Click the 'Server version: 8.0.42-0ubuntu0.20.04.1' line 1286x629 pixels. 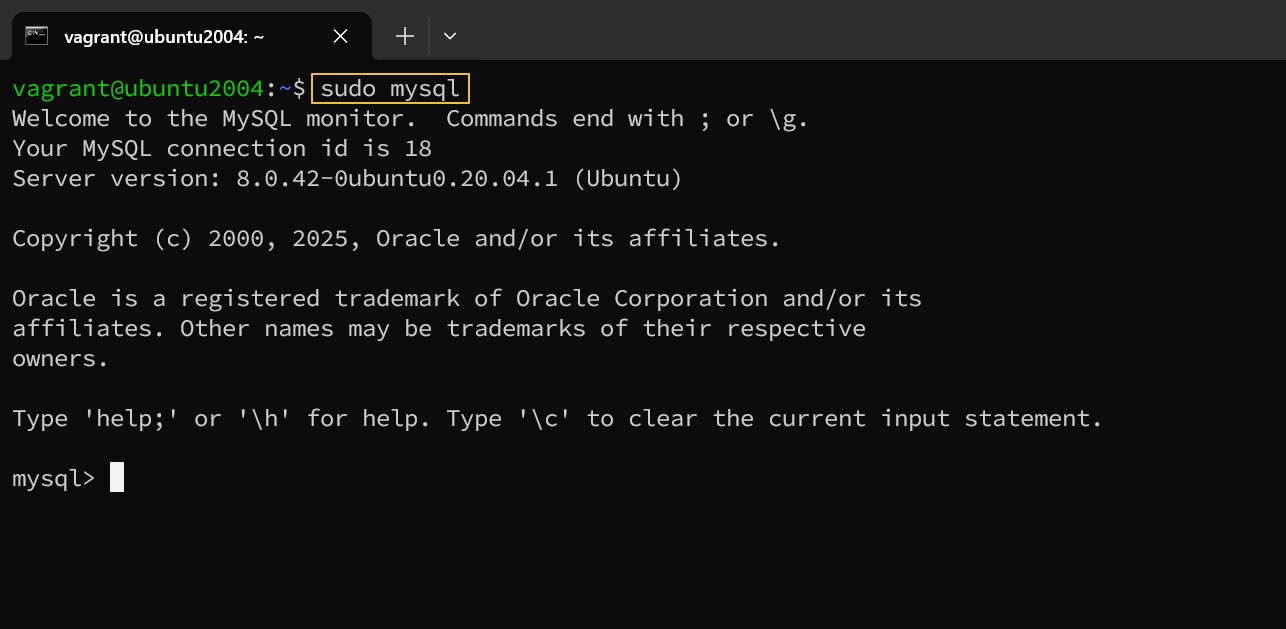[x=347, y=179]
